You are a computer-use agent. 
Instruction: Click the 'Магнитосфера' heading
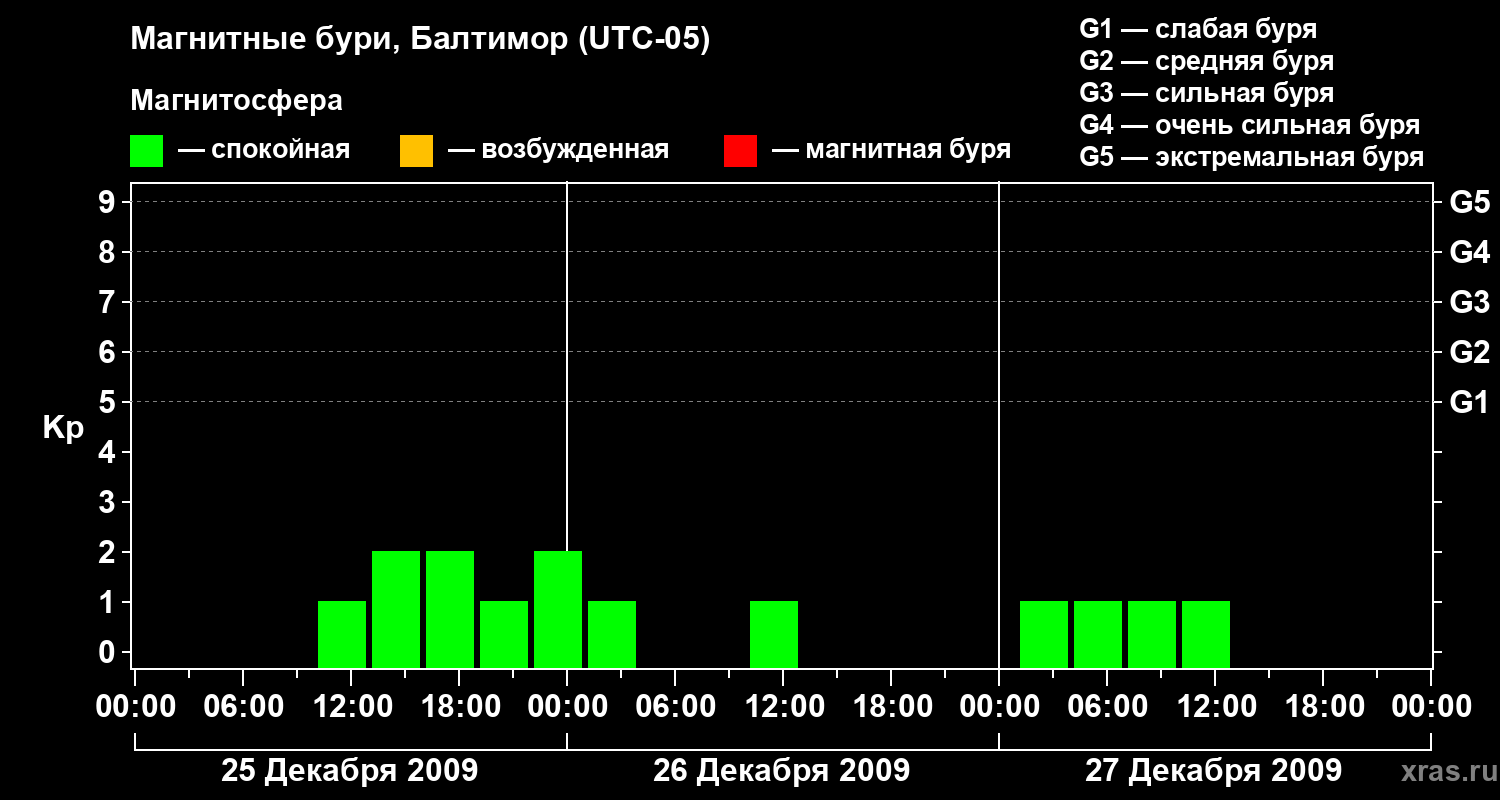[236, 101]
